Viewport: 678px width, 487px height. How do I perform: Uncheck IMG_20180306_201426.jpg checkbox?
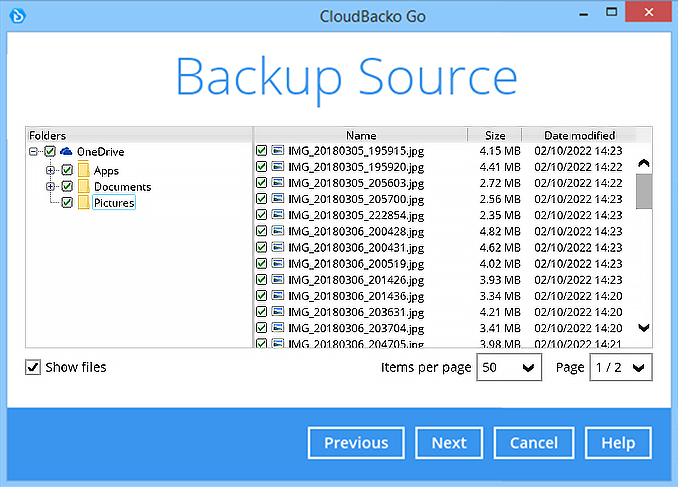[261, 279]
